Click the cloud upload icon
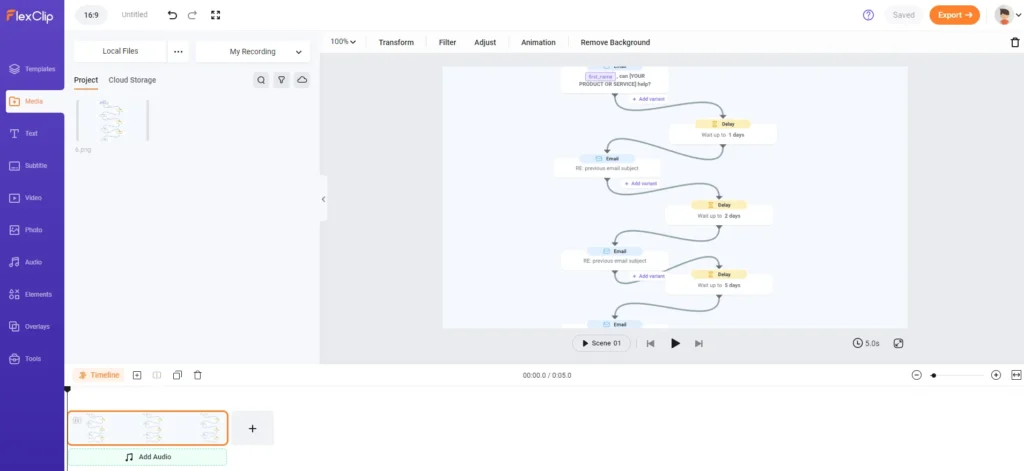1024x471 pixels. [x=302, y=80]
